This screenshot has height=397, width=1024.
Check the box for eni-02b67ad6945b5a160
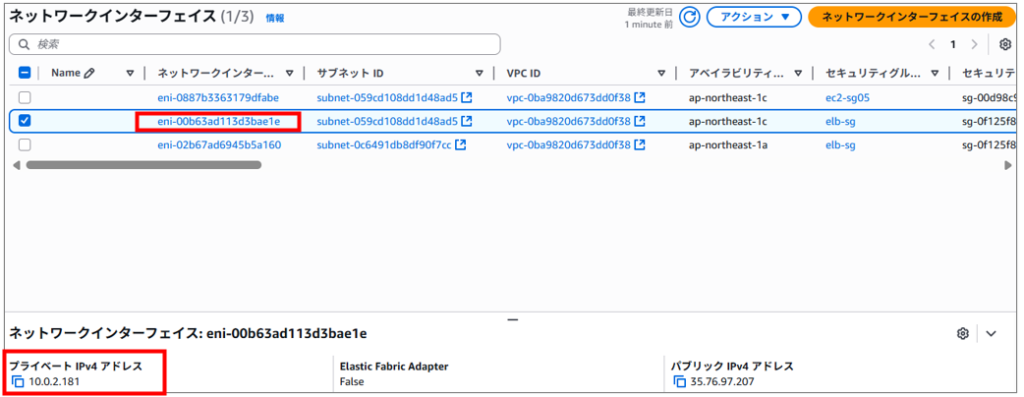coord(24,145)
